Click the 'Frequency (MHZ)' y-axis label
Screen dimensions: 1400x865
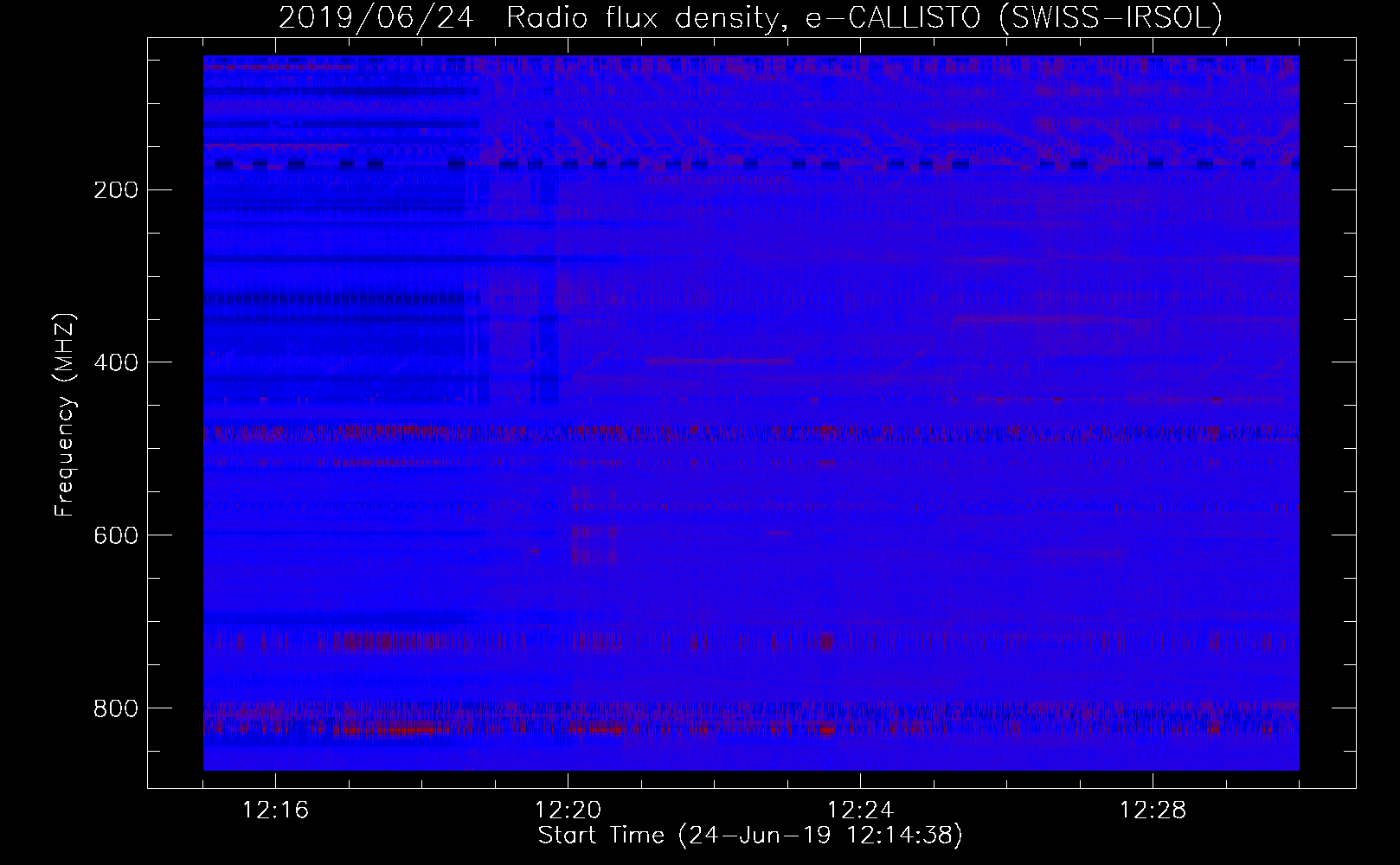coord(65,415)
